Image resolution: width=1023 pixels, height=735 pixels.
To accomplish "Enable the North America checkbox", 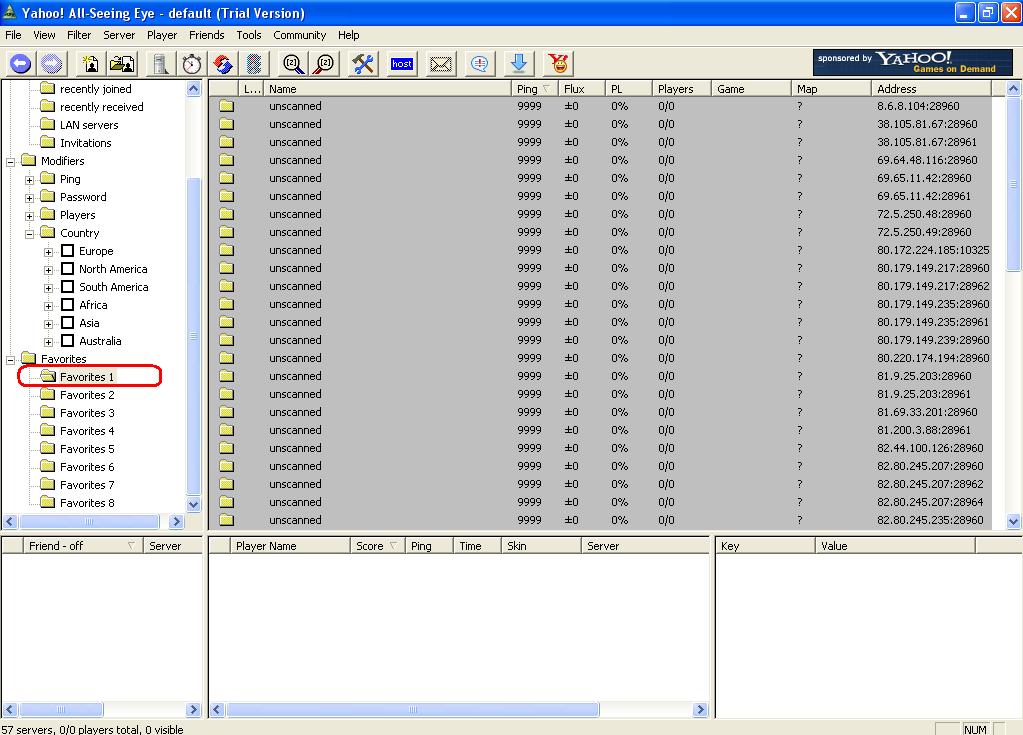I will pyautogui.click(x=68, y=269).
